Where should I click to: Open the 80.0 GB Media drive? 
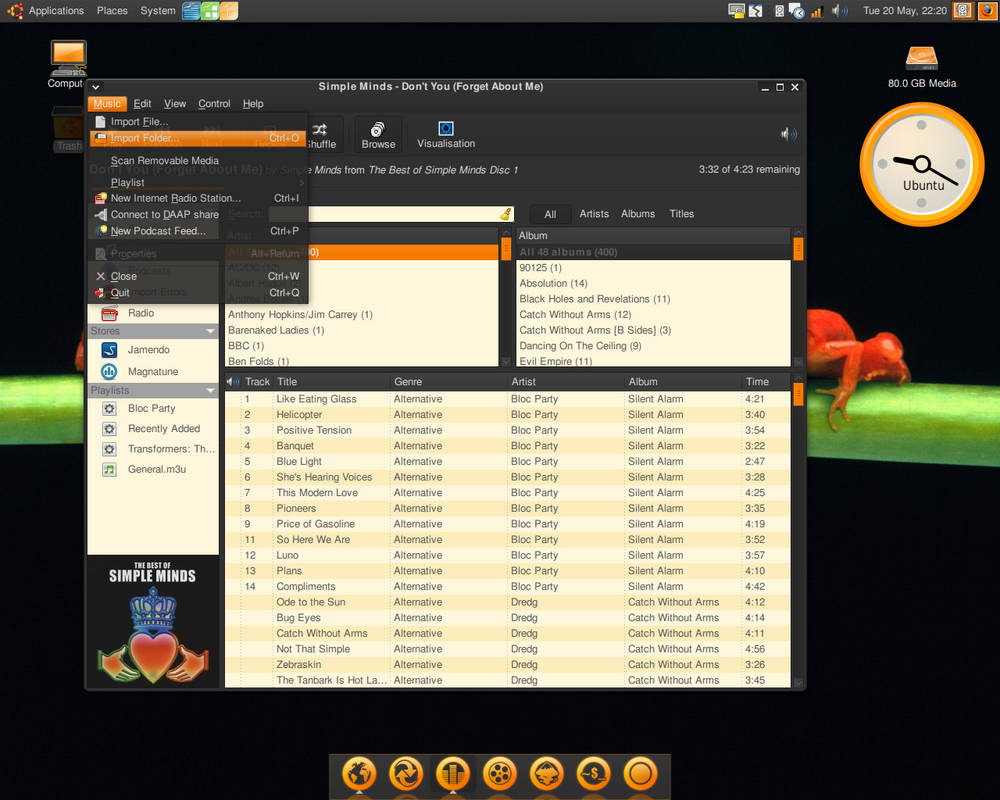[x=922, y=66]
